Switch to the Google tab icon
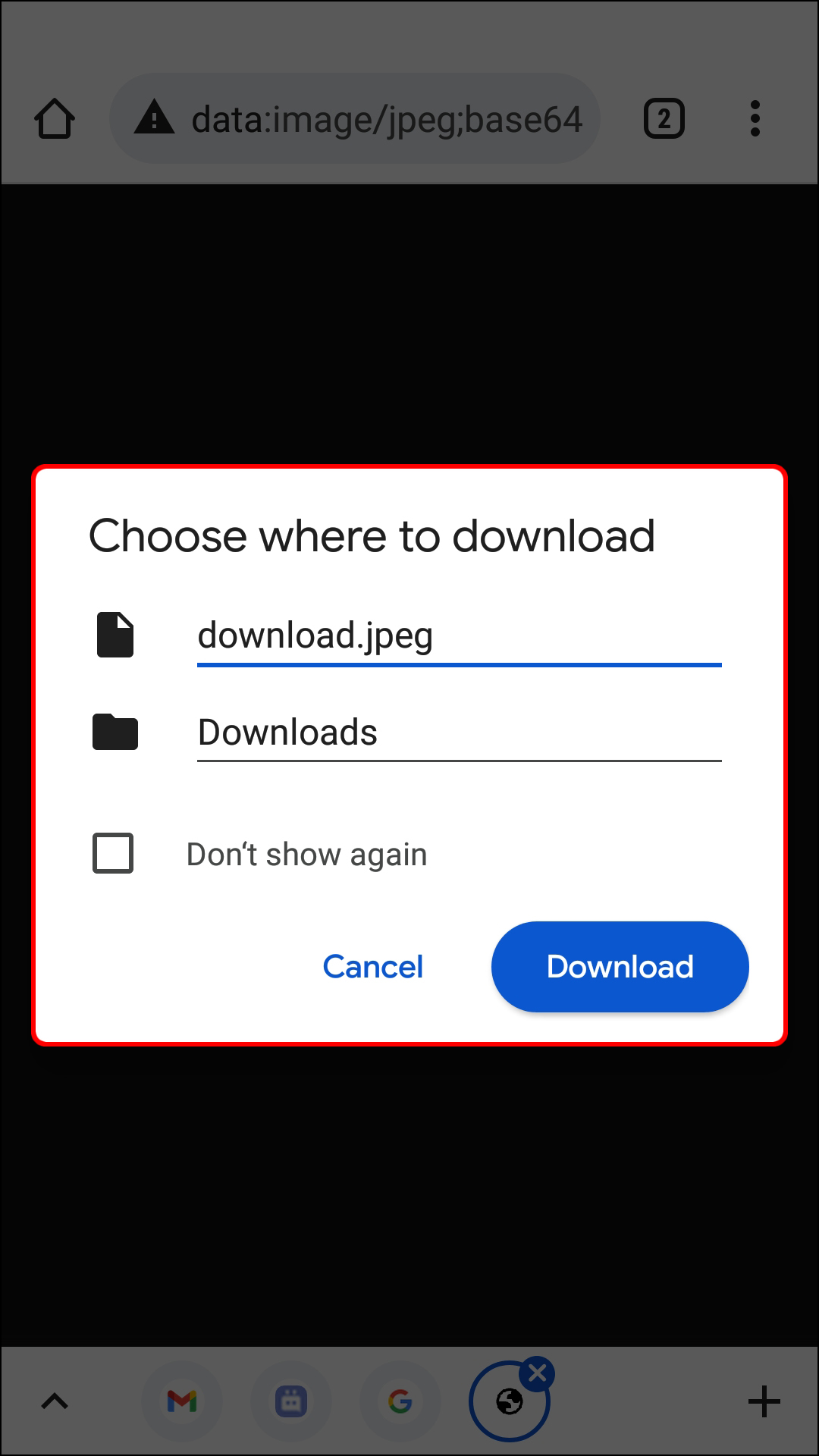819x1456 pixels. tap(400, 1401)
